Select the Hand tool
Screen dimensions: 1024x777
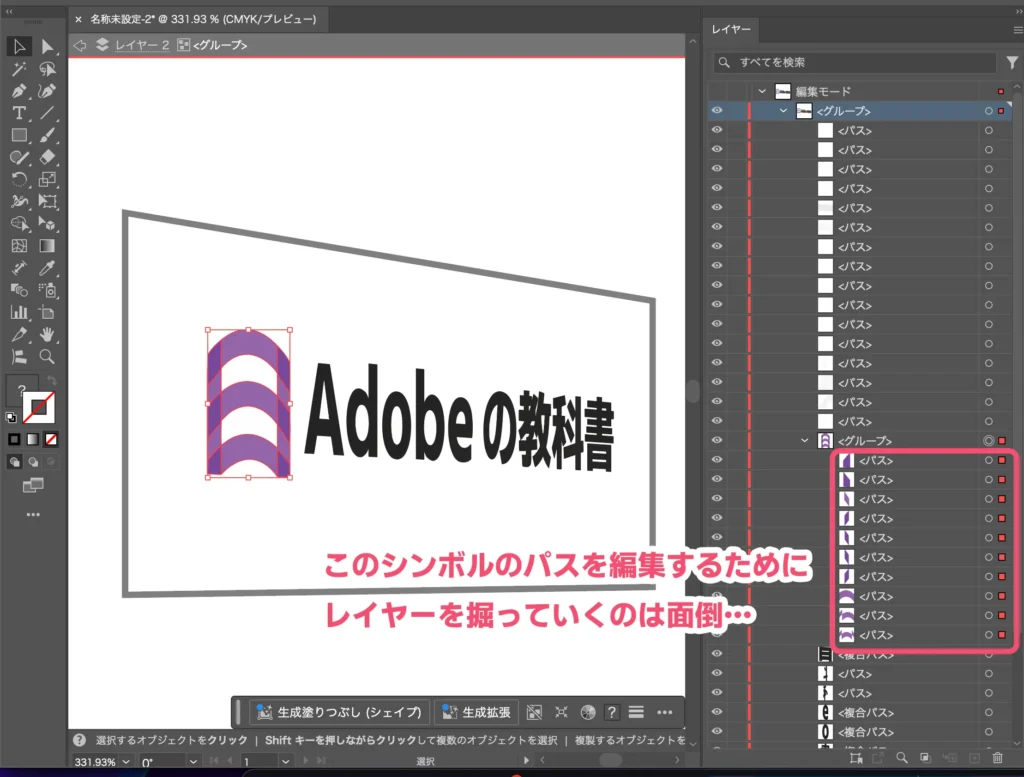(46, 334)
